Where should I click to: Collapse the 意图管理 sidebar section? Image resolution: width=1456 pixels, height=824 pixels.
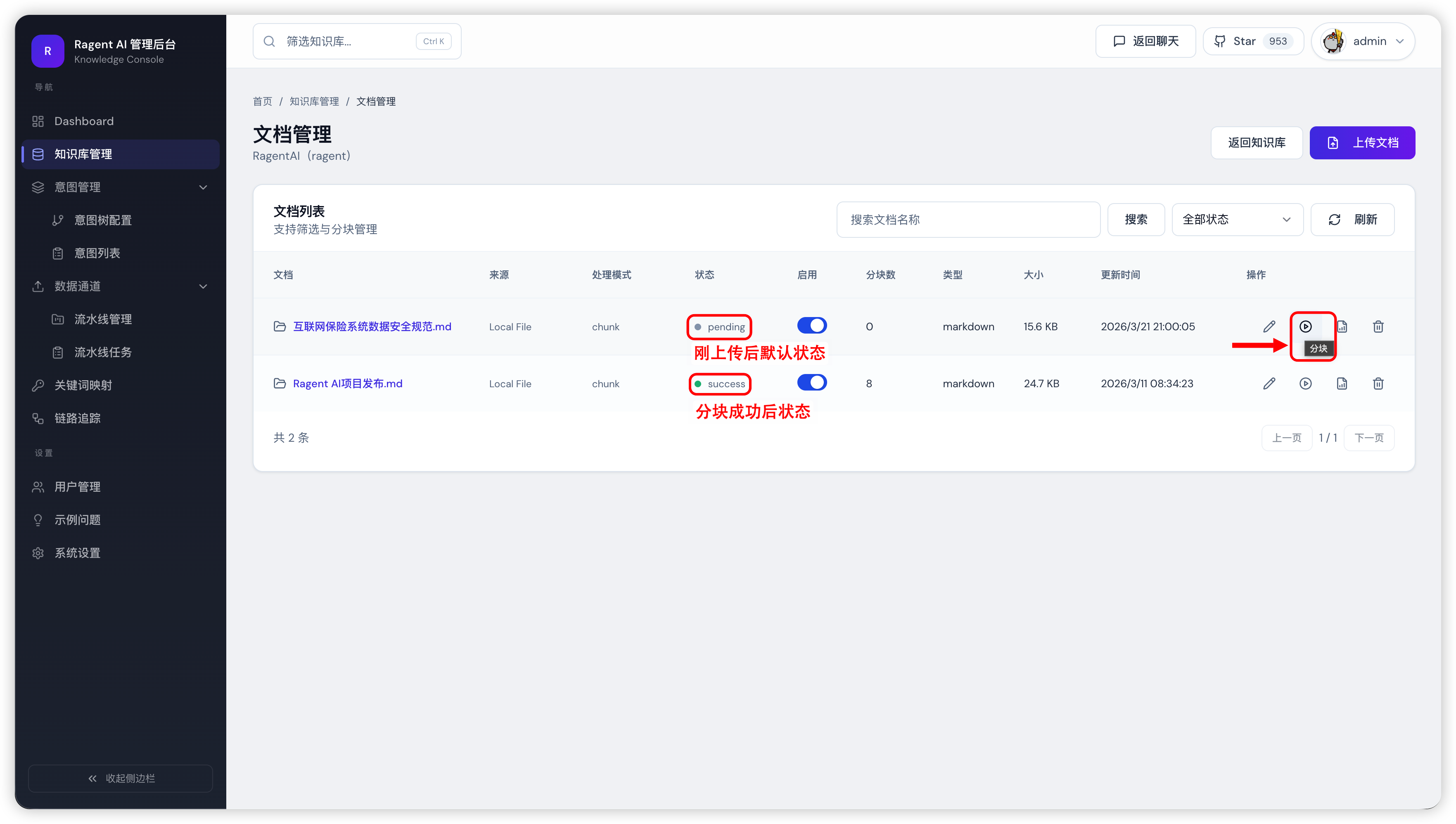point(203,187)
